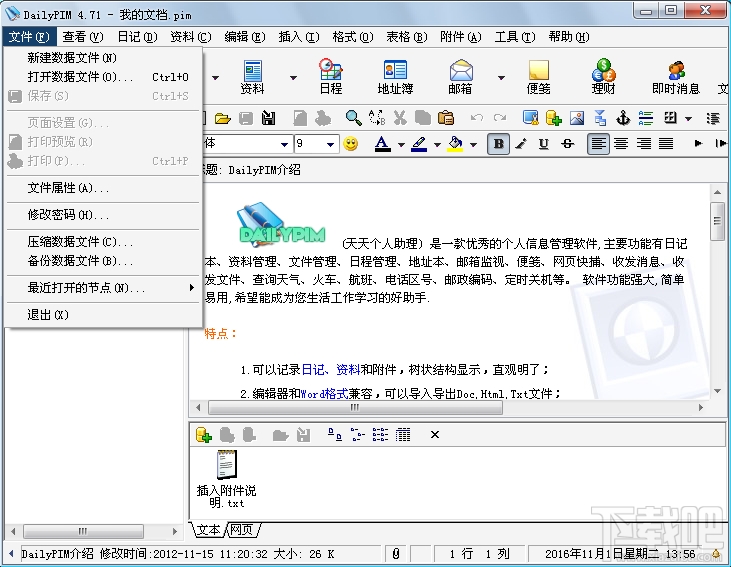Open the 查看 menu
Viewport: 731px width, 567px height.
tap(83, 37)
